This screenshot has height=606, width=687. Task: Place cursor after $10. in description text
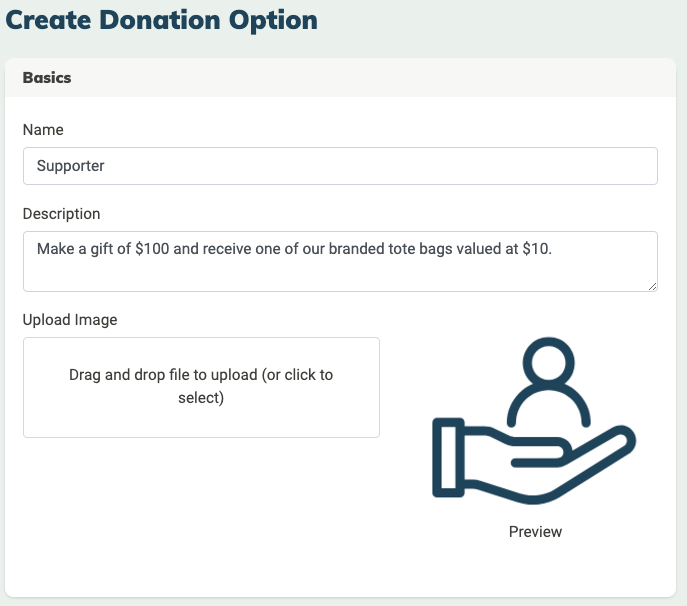click(x=552, y=249)
